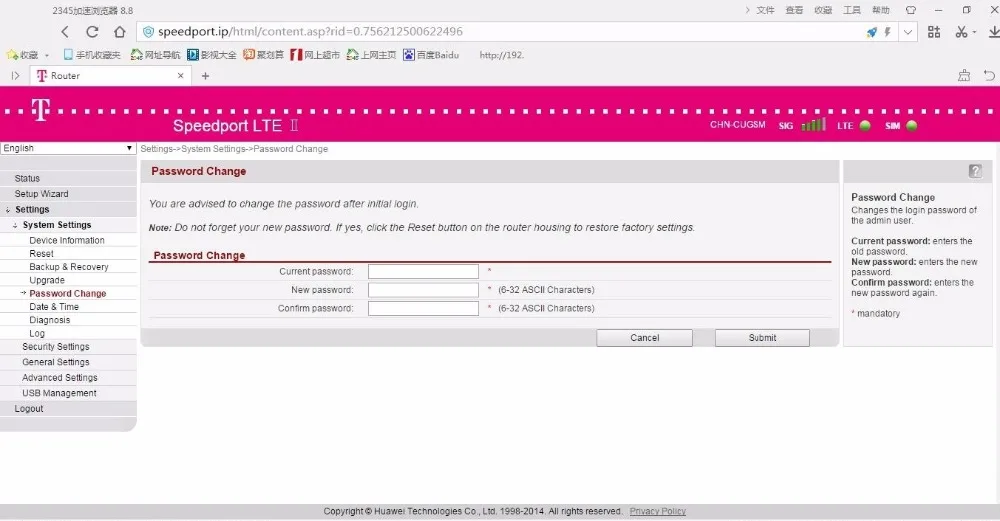This screenshot has height=521, width=1000.
Task: Expand Advanced Settings in sidebar
Action: coord(60,378)
